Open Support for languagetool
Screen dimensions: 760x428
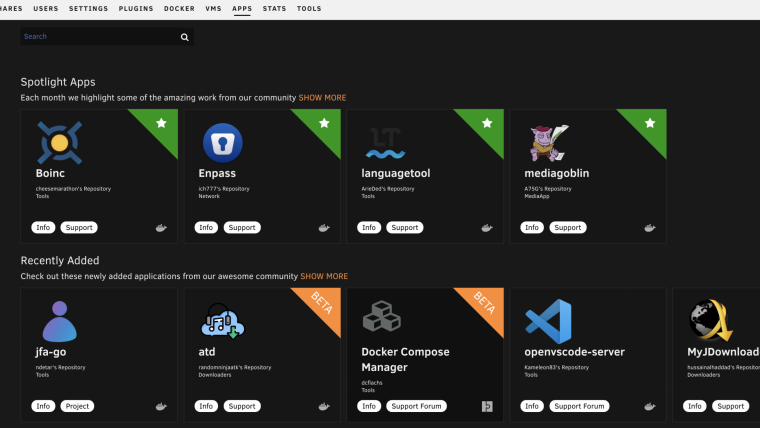click(x=405, y=227)
